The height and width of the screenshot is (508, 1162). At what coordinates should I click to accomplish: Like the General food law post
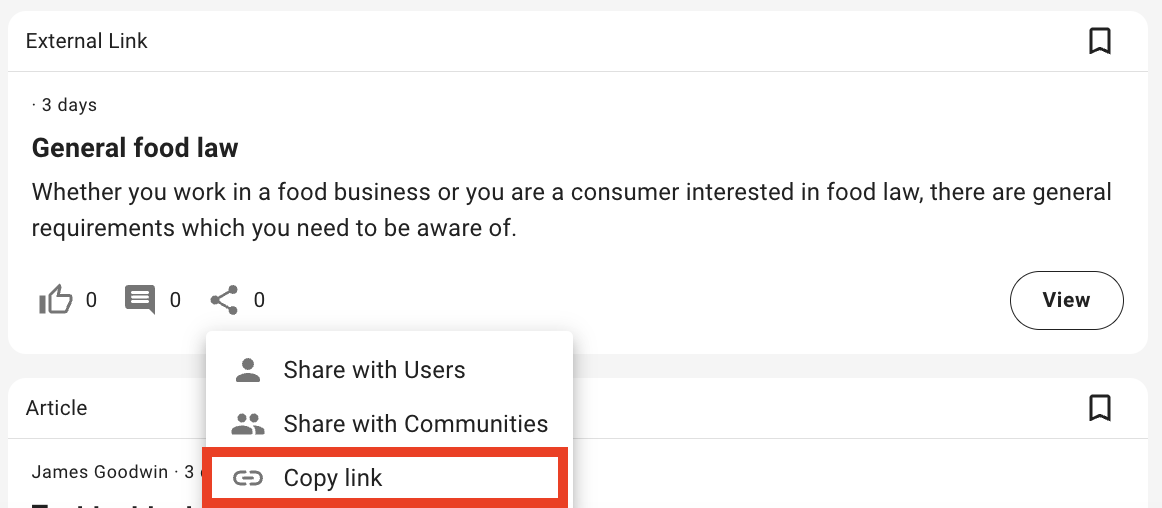(55, 300)
